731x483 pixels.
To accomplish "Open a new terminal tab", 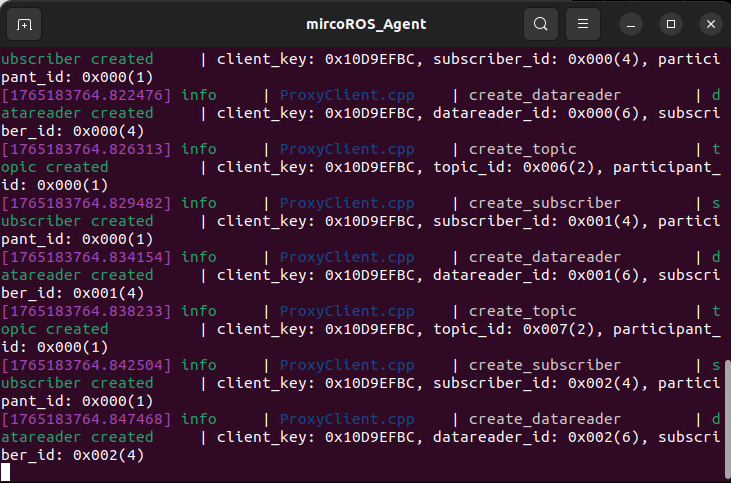I will coord(24,24).
